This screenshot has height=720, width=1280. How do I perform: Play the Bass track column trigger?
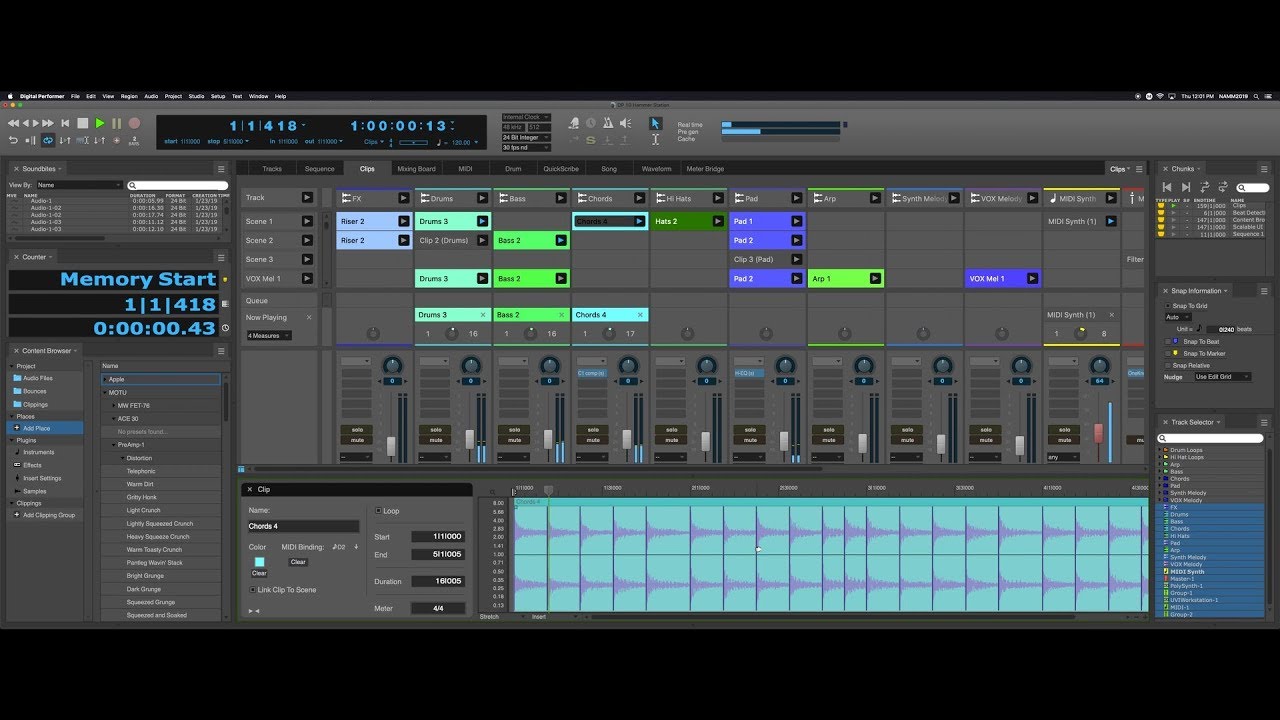coord(561,198)
